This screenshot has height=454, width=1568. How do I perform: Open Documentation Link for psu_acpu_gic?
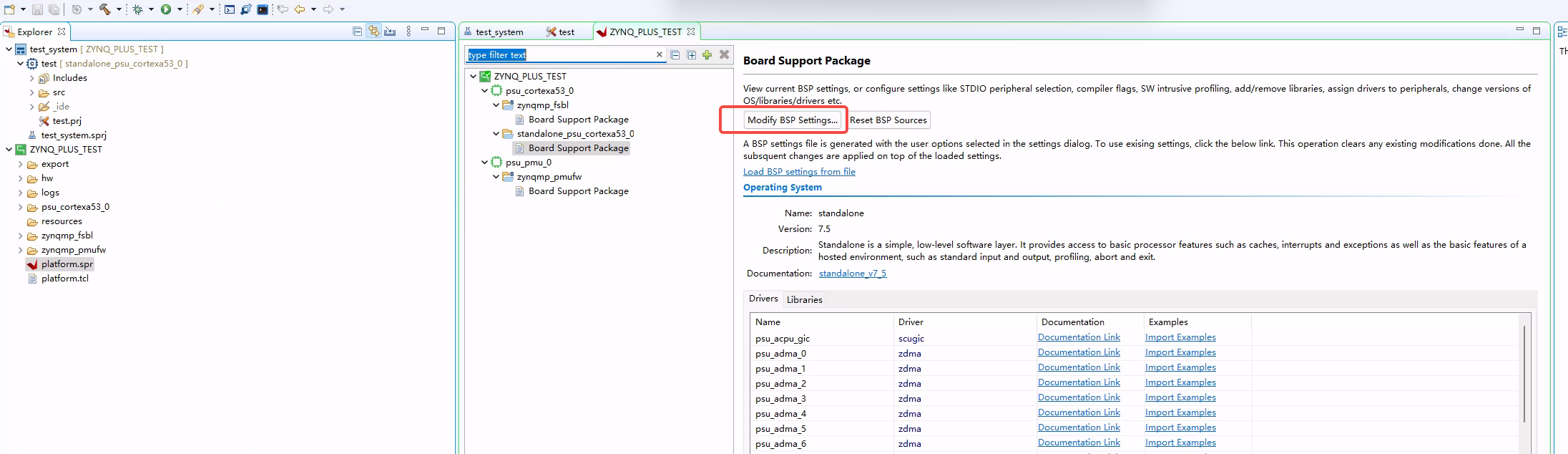1079,337
